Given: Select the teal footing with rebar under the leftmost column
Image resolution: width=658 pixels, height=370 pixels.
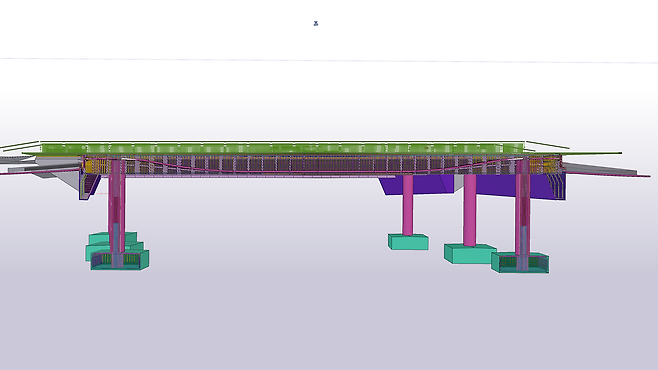Looking at the screenshot, I should click(120, 260).
